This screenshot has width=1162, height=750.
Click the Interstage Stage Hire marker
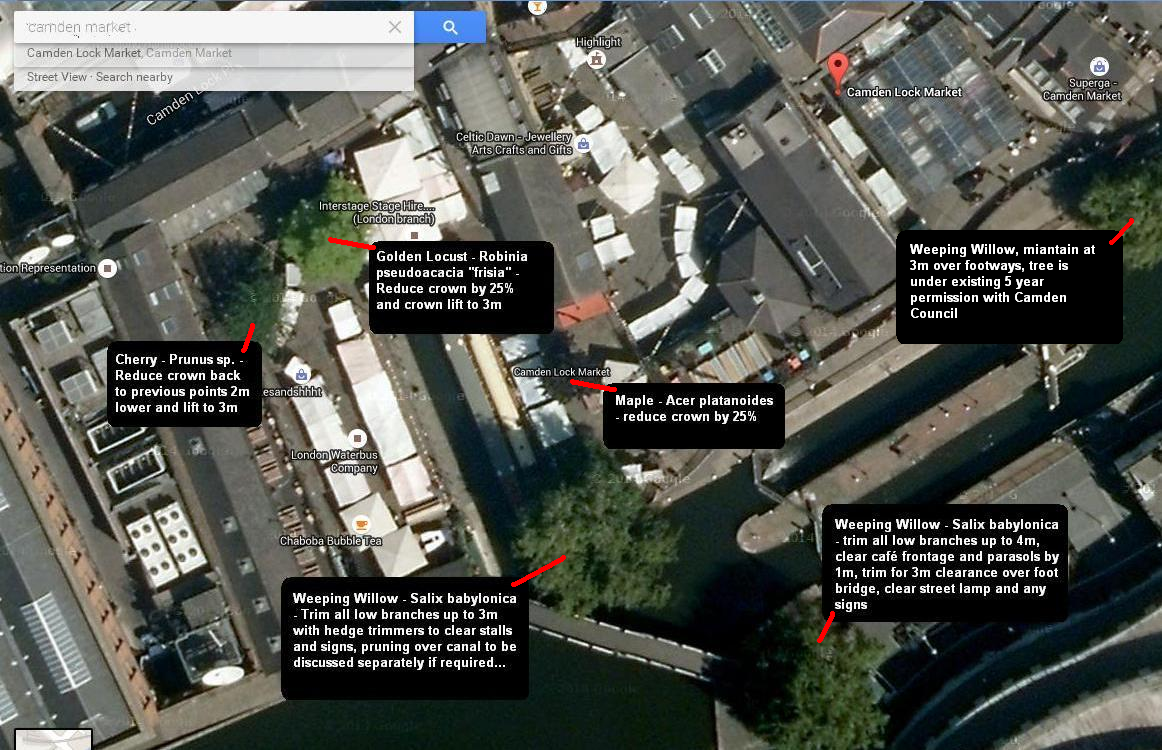tap(414, 235)
